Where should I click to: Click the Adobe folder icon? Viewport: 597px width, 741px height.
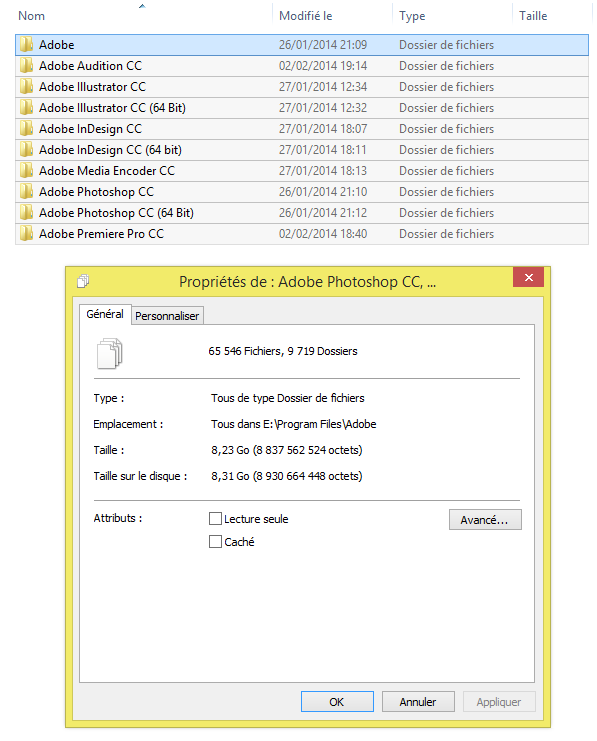[26, 44]
